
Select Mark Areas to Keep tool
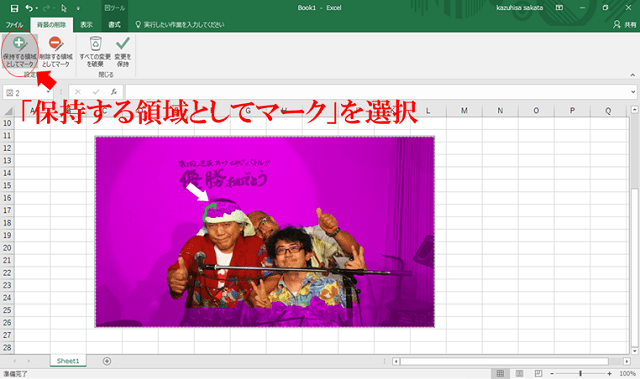(20, 52)
